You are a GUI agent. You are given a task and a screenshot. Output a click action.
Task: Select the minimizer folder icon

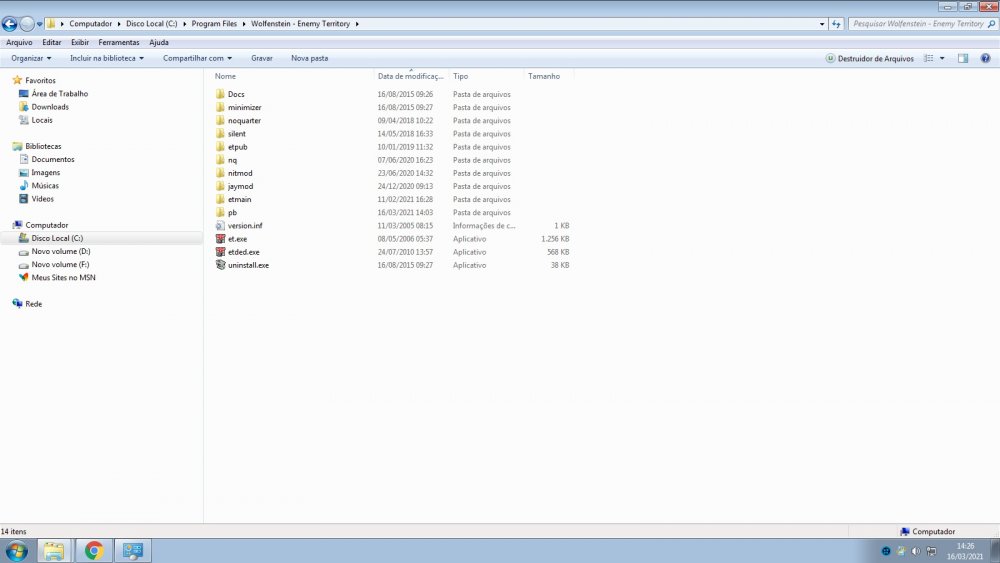point(220,107)
